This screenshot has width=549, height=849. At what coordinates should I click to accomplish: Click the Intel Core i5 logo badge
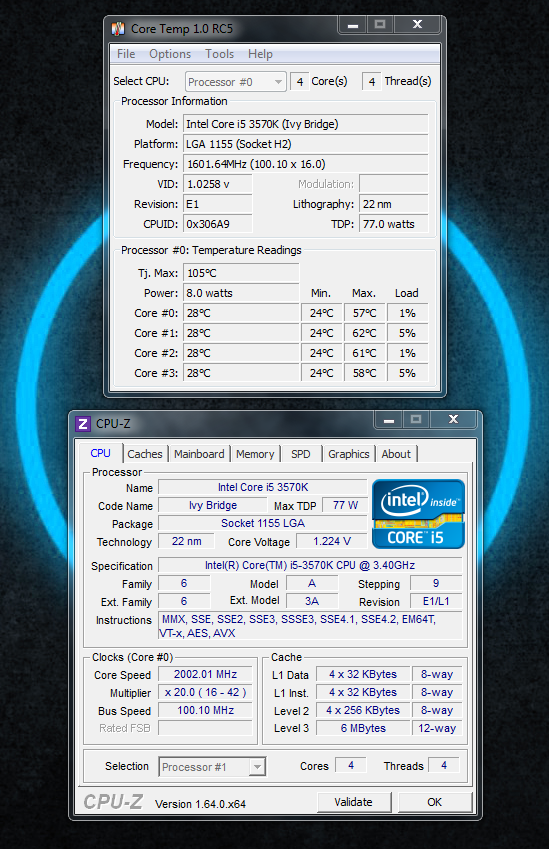pos(418,514)
